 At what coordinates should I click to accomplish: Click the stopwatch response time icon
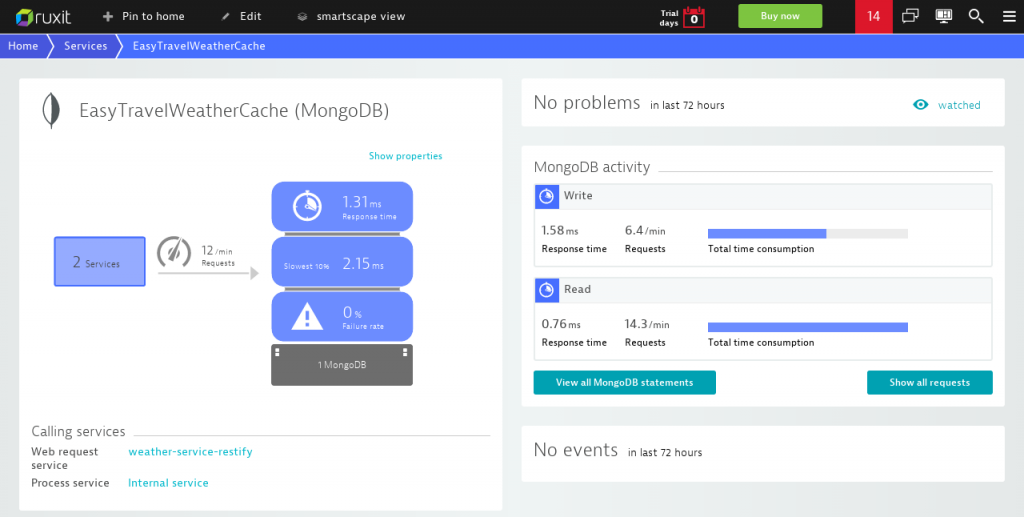coord(306,206)
